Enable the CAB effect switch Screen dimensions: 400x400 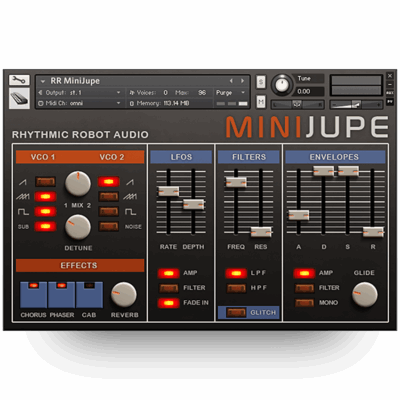tap(89, 295)
